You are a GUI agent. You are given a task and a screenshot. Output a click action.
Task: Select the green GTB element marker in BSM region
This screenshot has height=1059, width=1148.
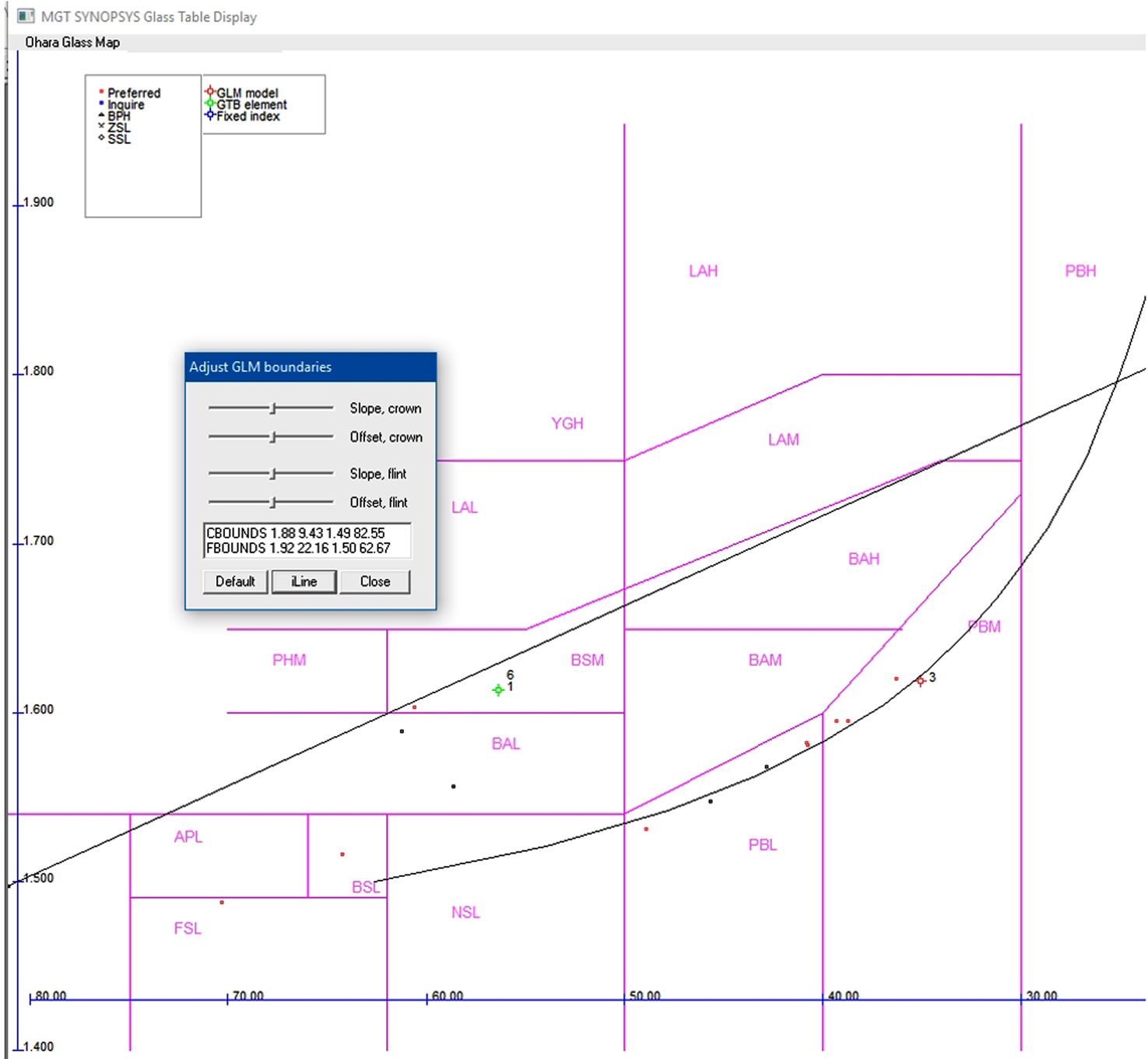[498, 689]
